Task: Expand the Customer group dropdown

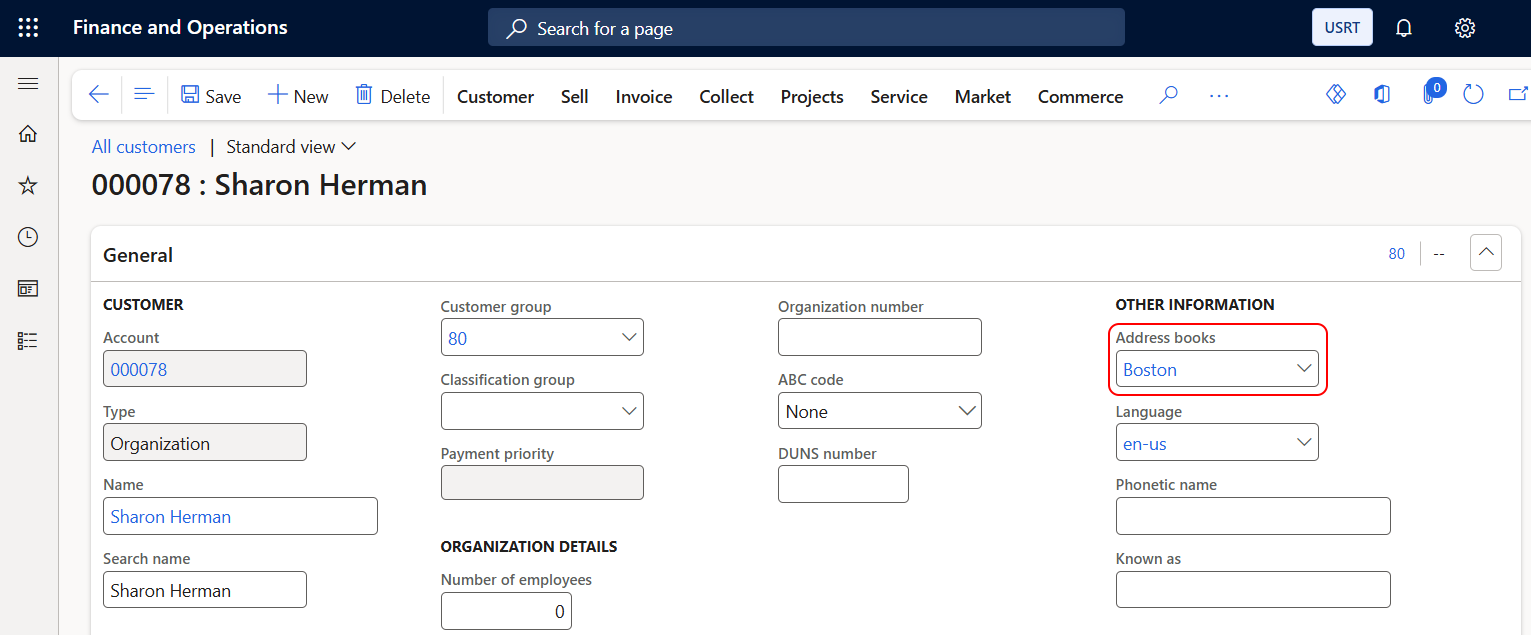Action: 629,338
